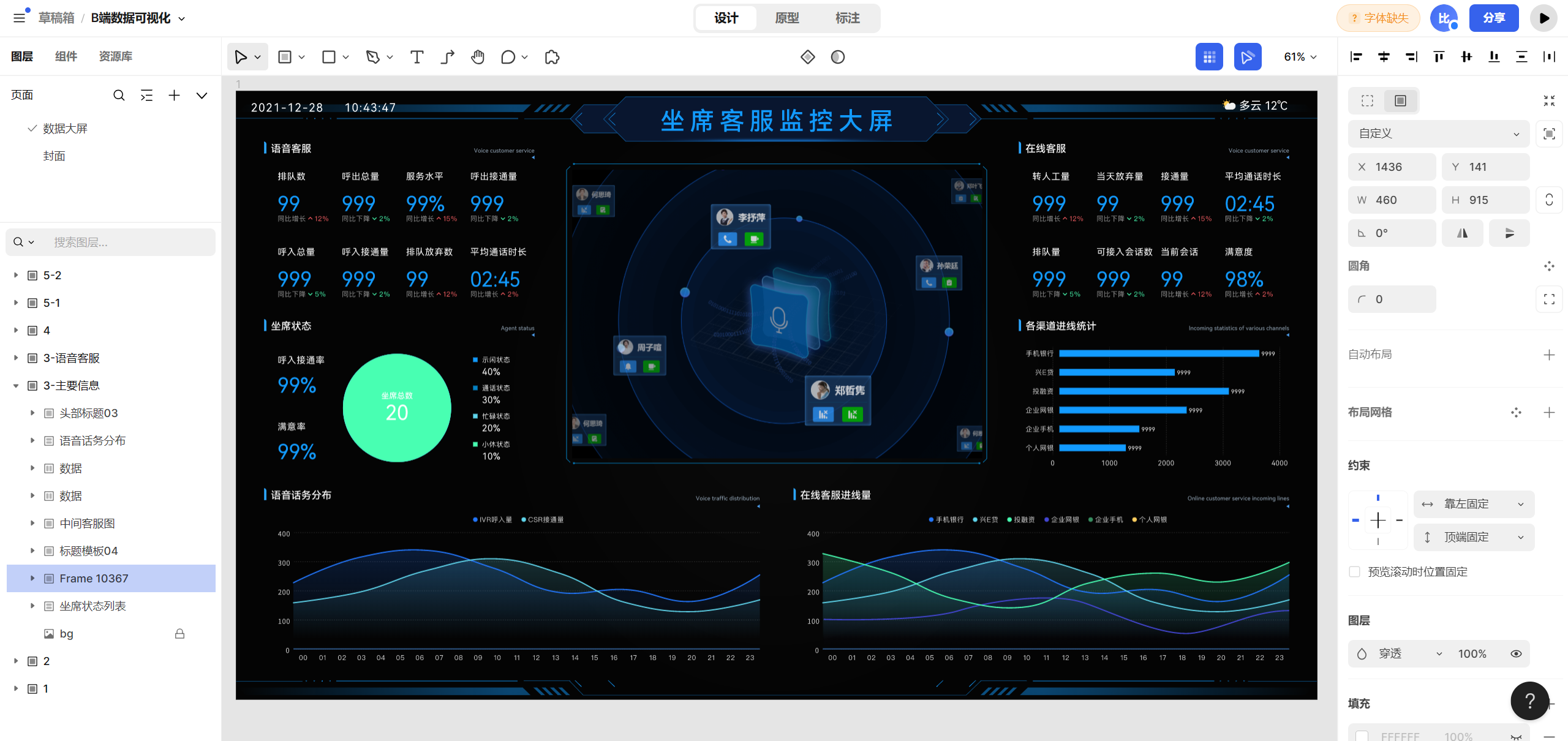Select the Pen tool
The height and width of the screenshot is (741, 1568).
pos(372,57)
